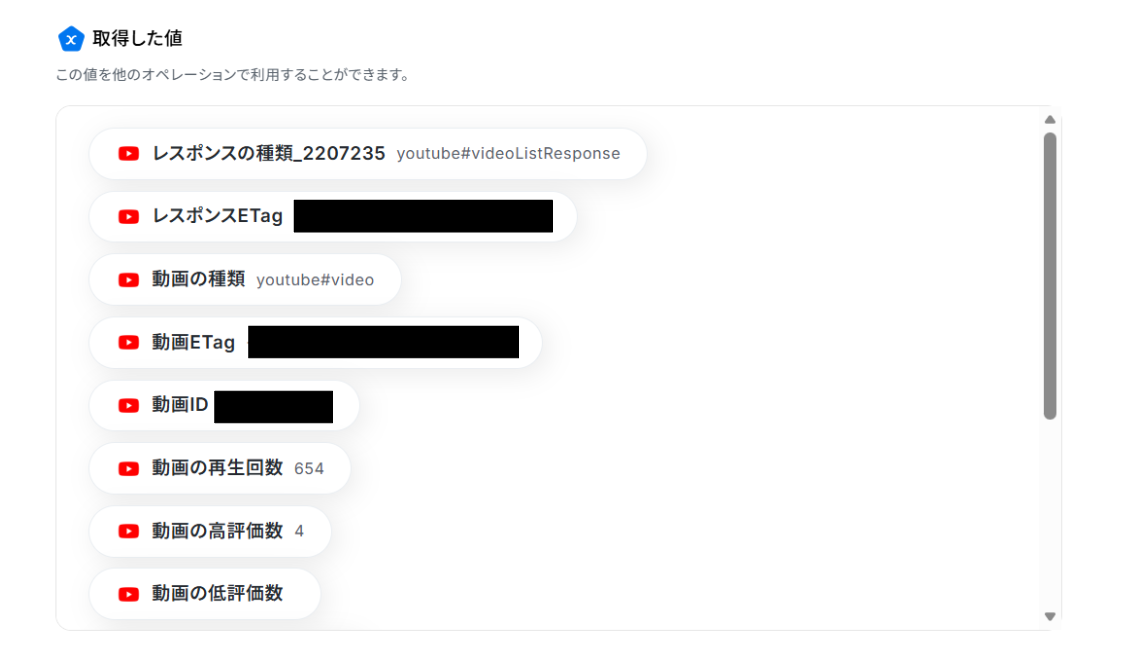The image size is (1133, 656).
Task: Click YouTube icon in レスポンスの種類_2207235 chip
Action: pos(129,154)
